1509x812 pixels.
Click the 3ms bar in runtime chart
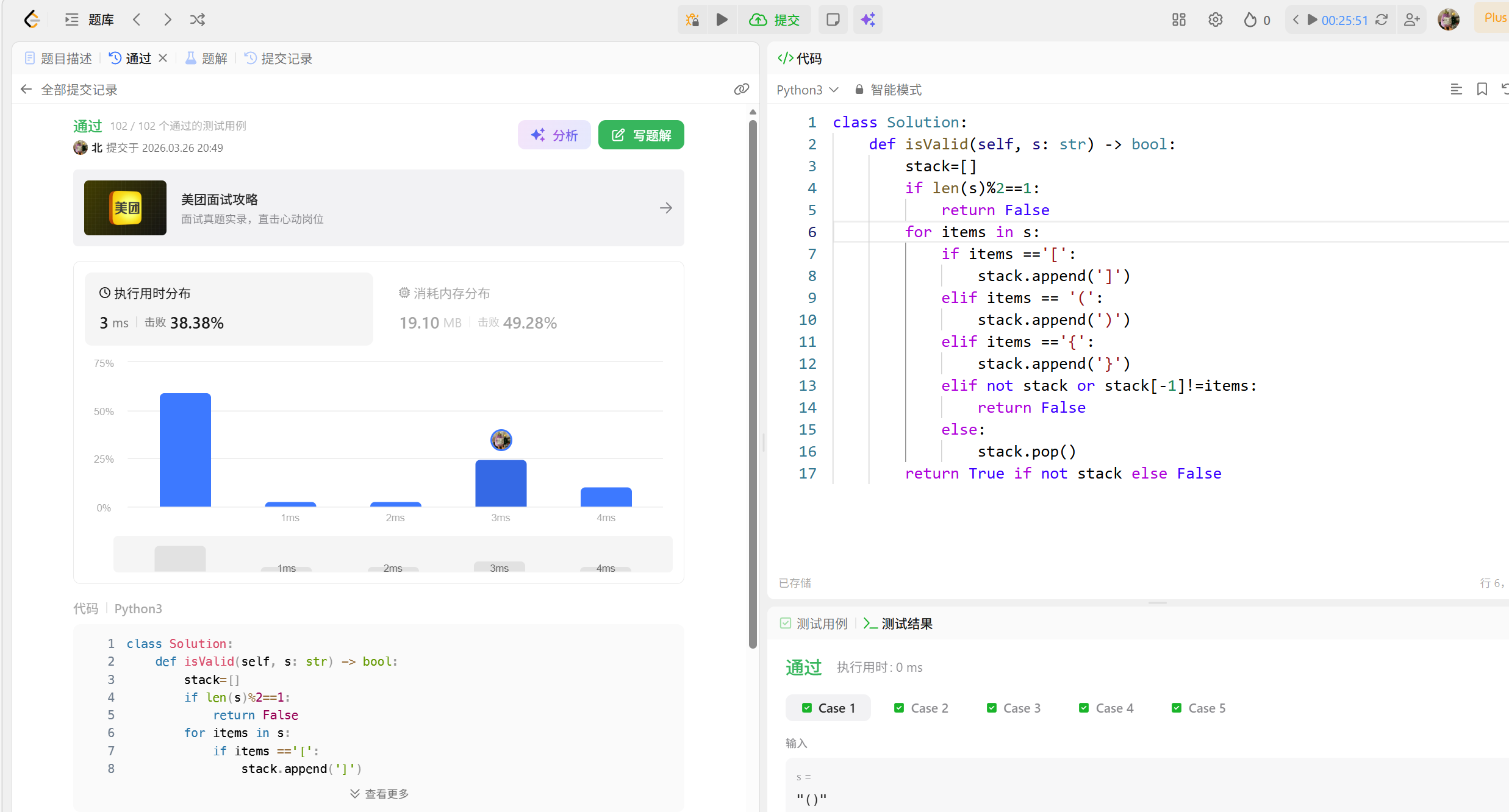[501, 483]
